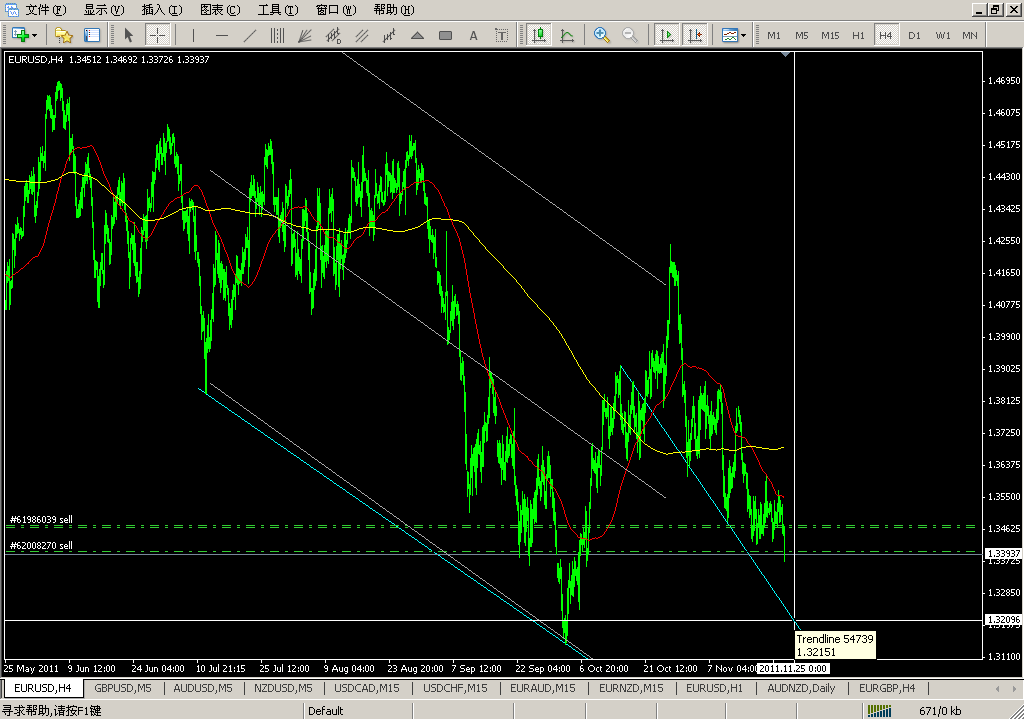Image resolution: width=1024 pixels, height=719 pixels.
Task: Open the Text label tool
Action: click(x=502, y=35)
